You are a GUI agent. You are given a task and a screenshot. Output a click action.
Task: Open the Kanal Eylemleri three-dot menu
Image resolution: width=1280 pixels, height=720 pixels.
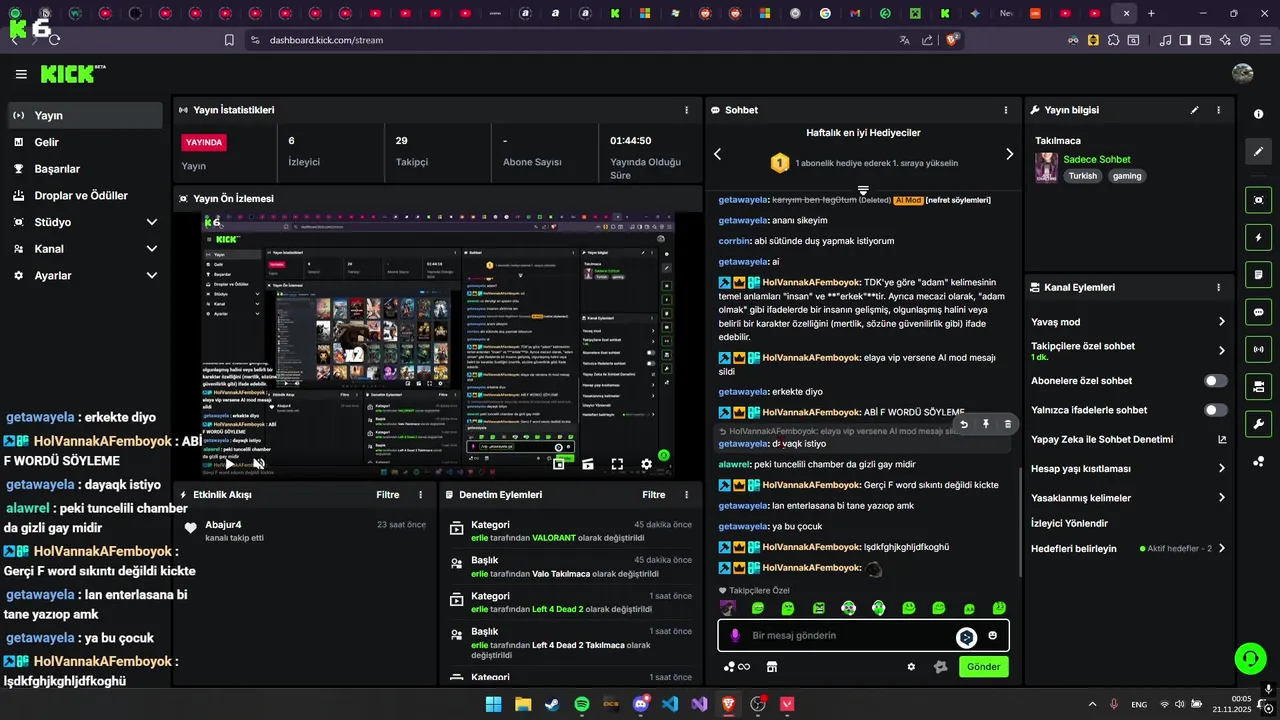click(x=1218, y=287)
